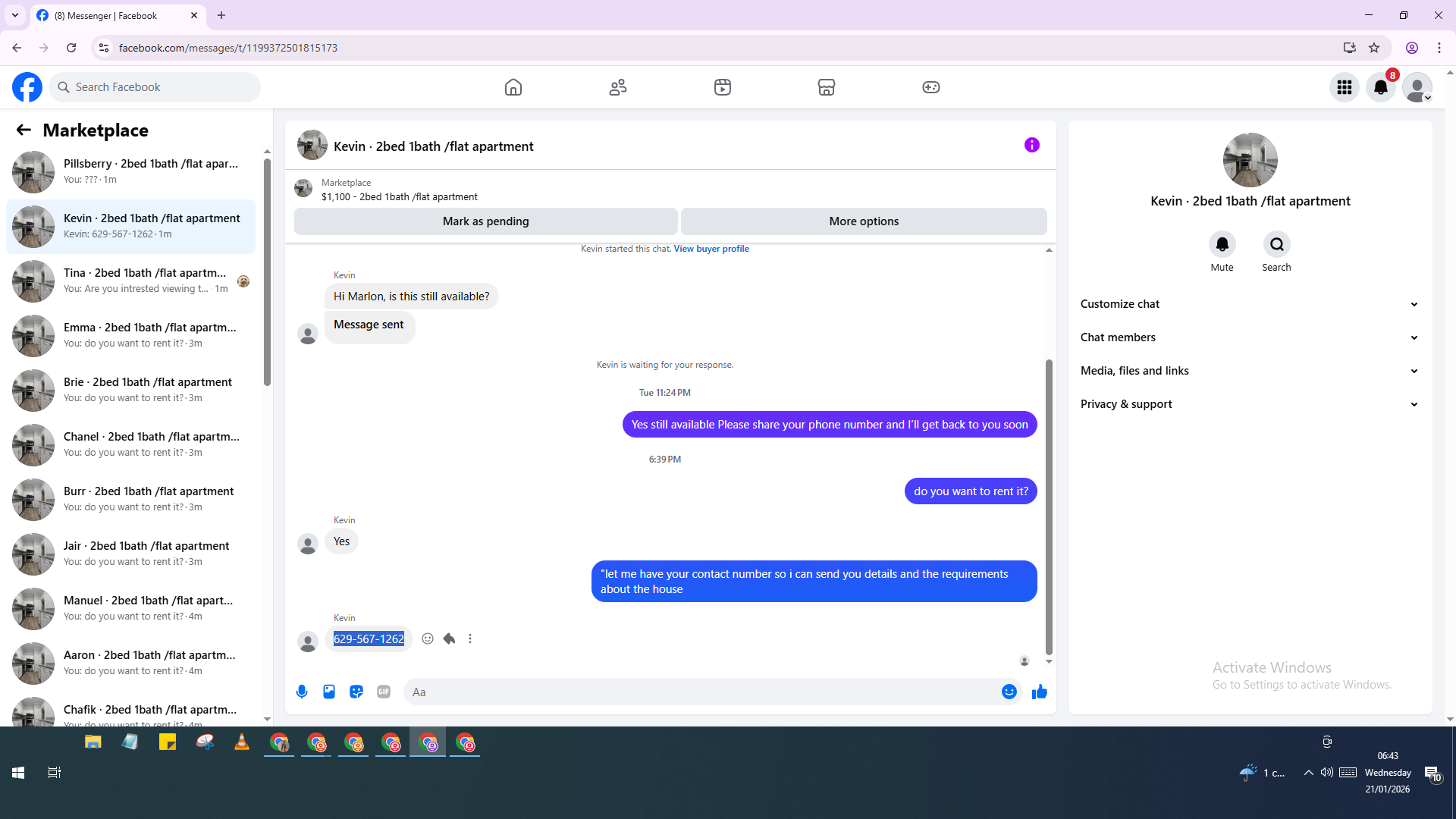Toggle the conversation information panel
This screenshot has width=1456, height=819.
1031,145
